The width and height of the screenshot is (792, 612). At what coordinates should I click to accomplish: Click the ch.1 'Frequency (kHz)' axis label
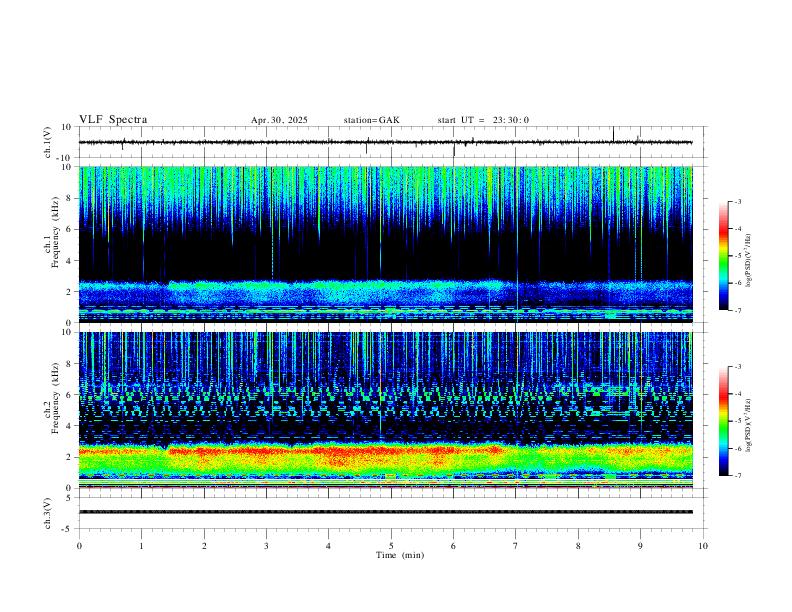click(53, 232)
